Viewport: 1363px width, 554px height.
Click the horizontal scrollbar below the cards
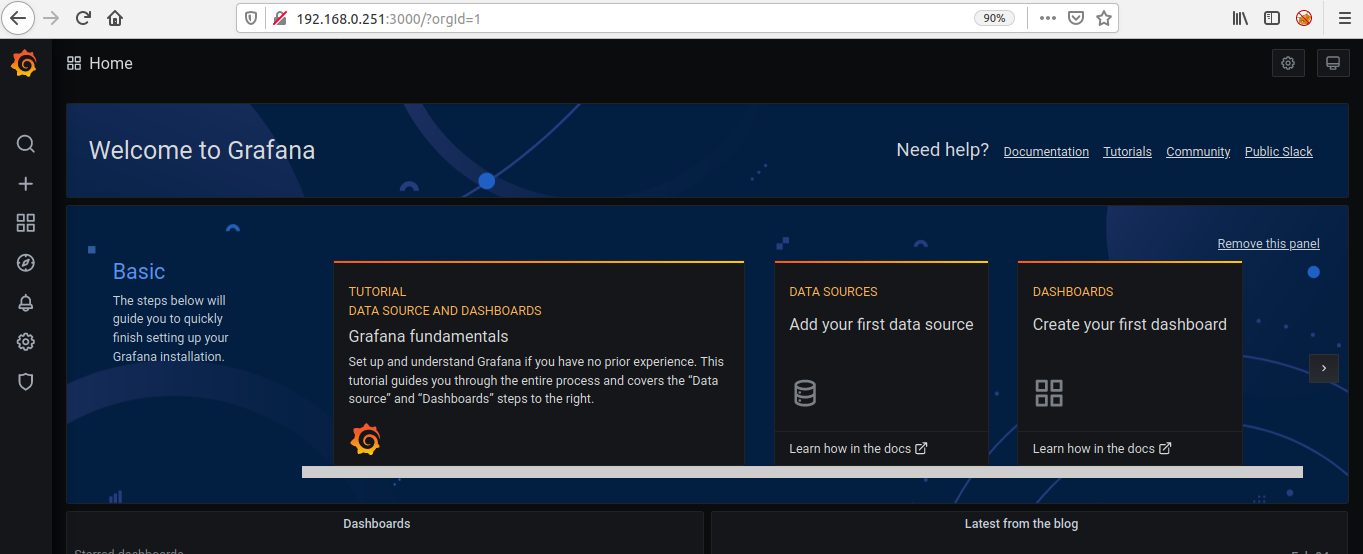pos(801,472)
